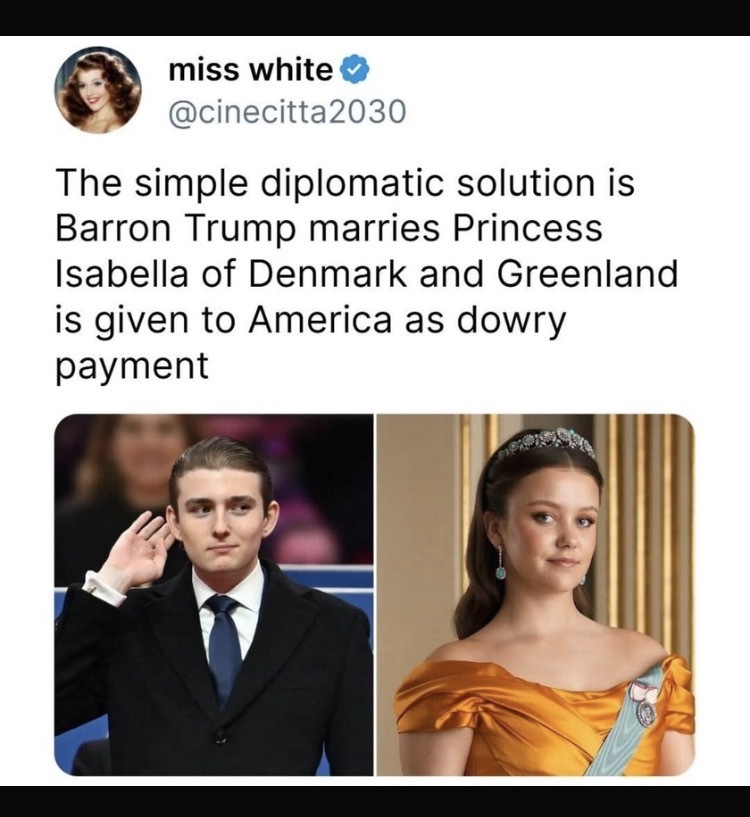Open the left photo of man saluting

click(214, 595)
